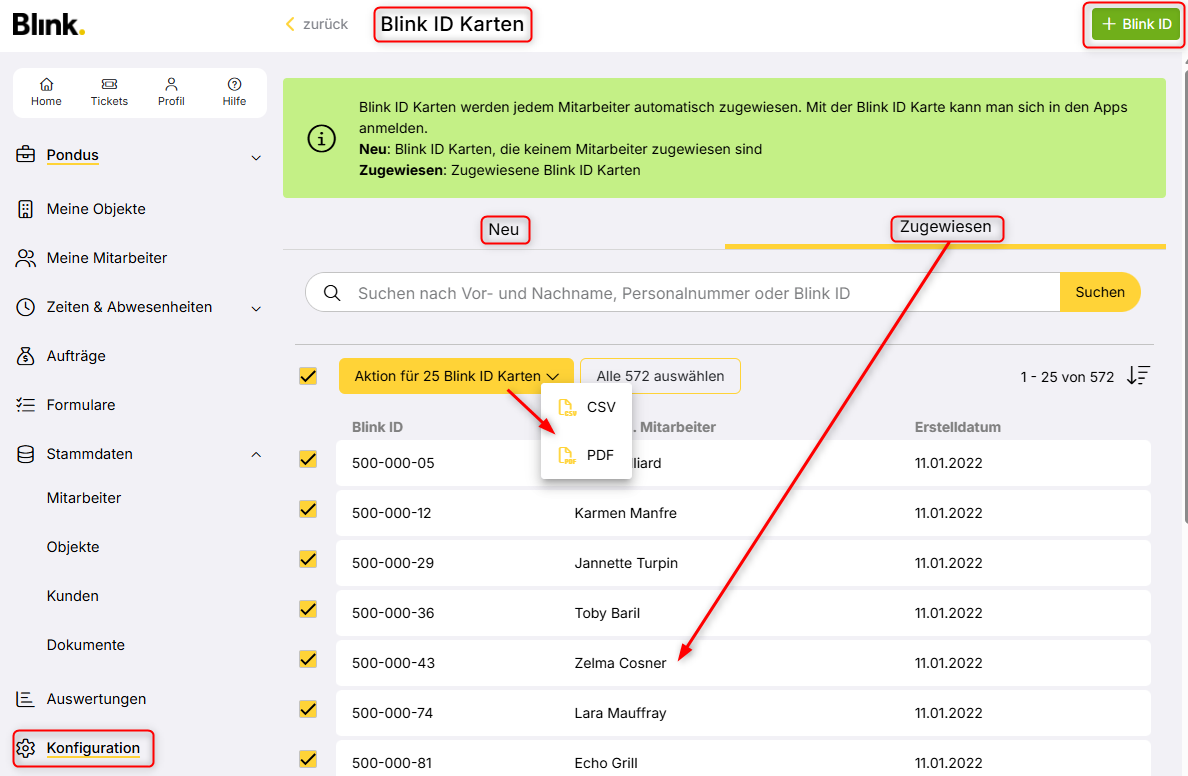The image size is (1188, 776).
Task: Click the sort order icon above the table
Action: (x=1138, y=376)
